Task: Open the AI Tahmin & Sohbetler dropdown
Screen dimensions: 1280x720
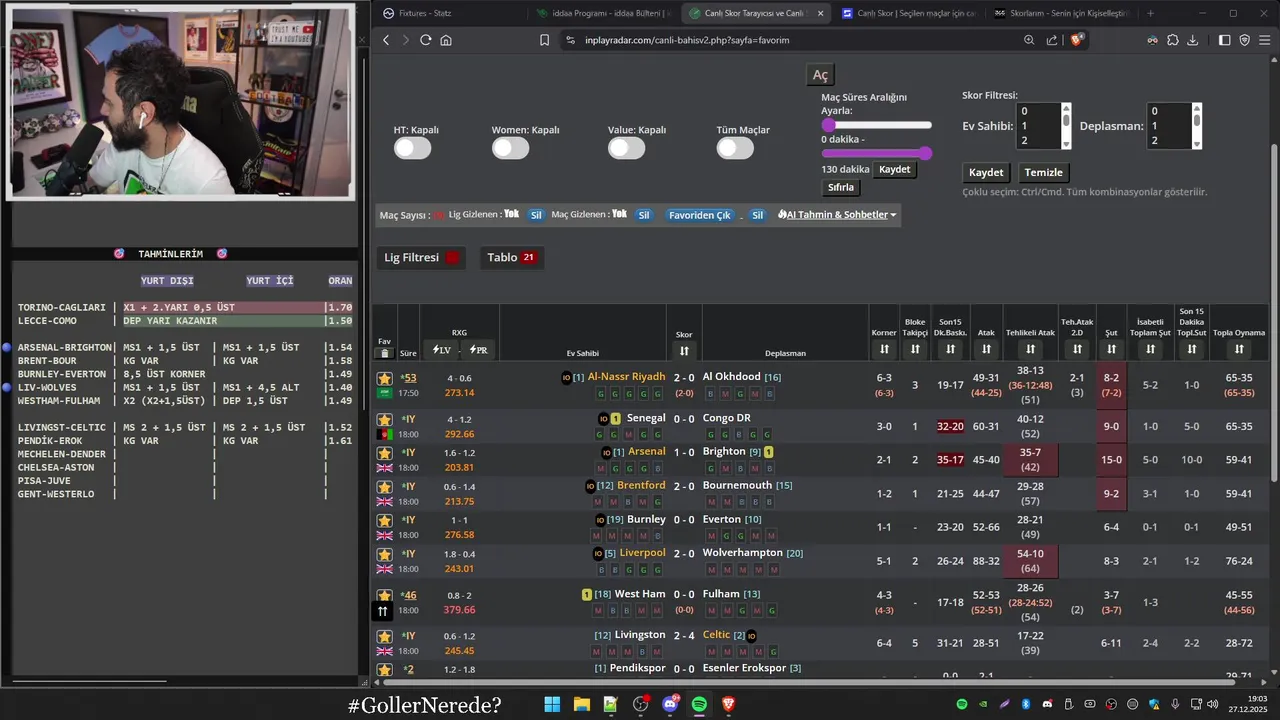Action: pos(837,215)
